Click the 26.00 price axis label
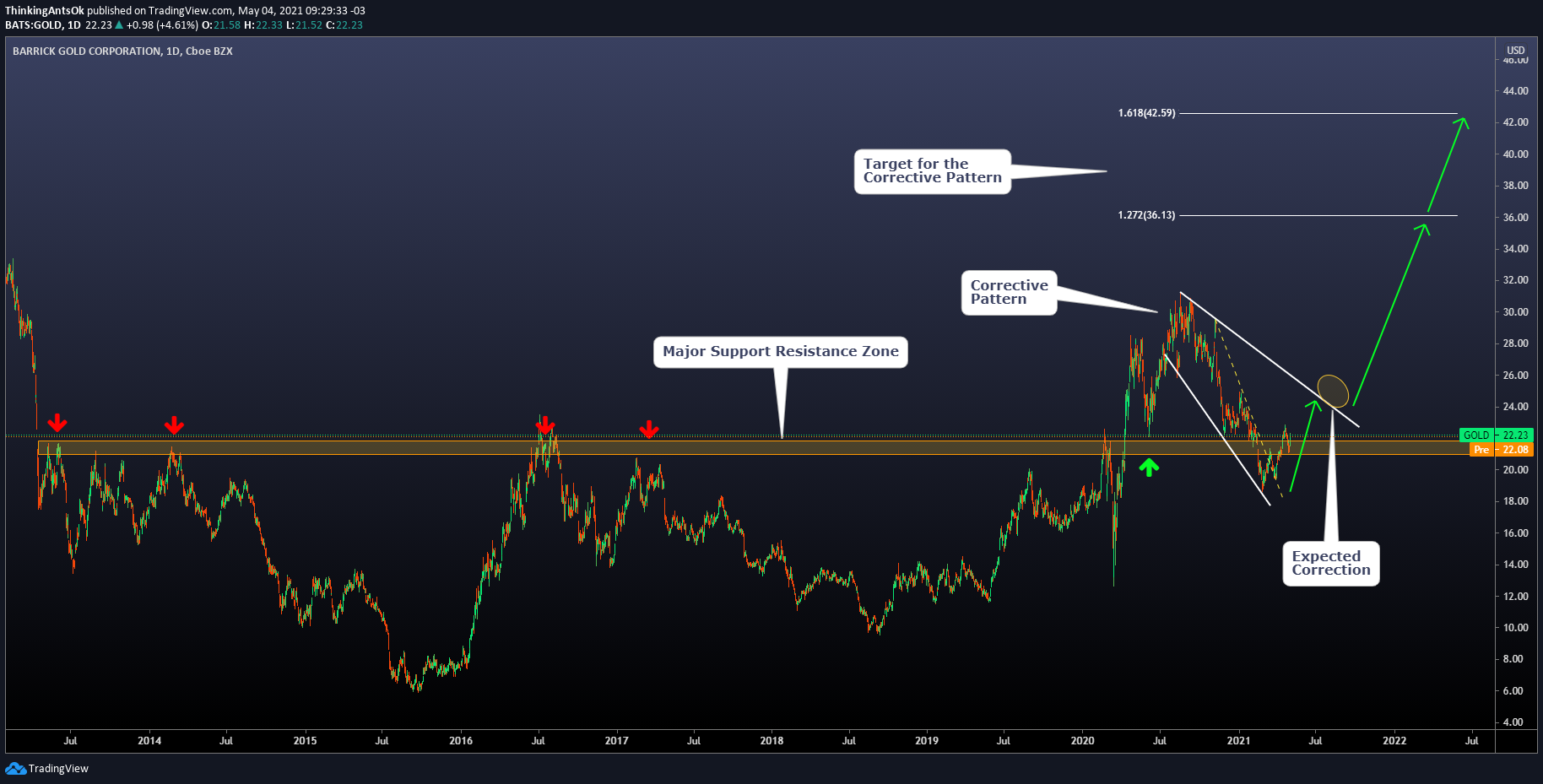 1515,376
